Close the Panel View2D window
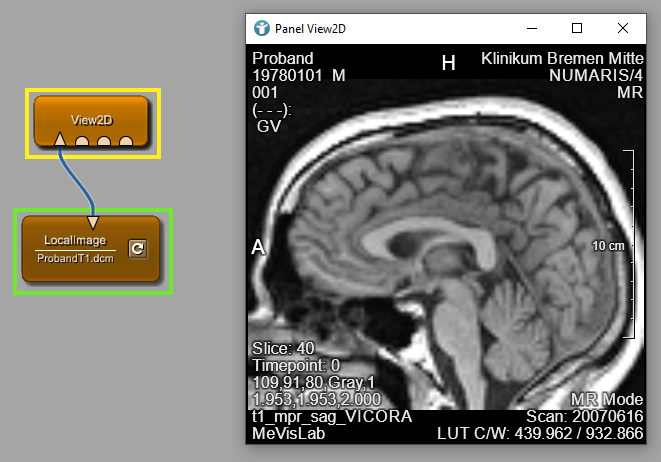This screenshot has height=462, width=661. (x=623, y=28)
